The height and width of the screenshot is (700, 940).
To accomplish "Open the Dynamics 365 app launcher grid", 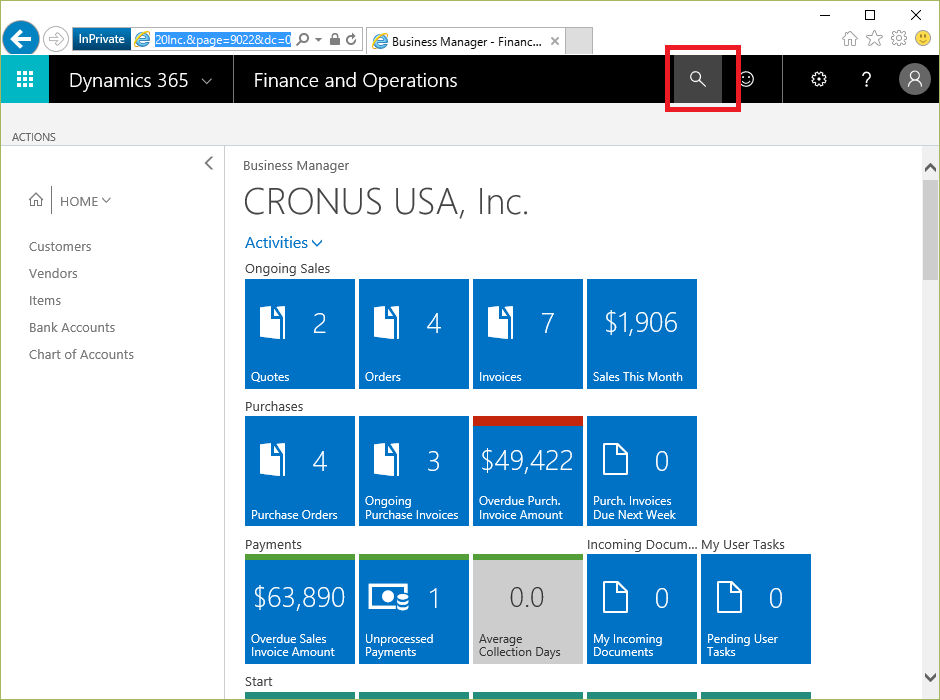I will tap(25, 79).
